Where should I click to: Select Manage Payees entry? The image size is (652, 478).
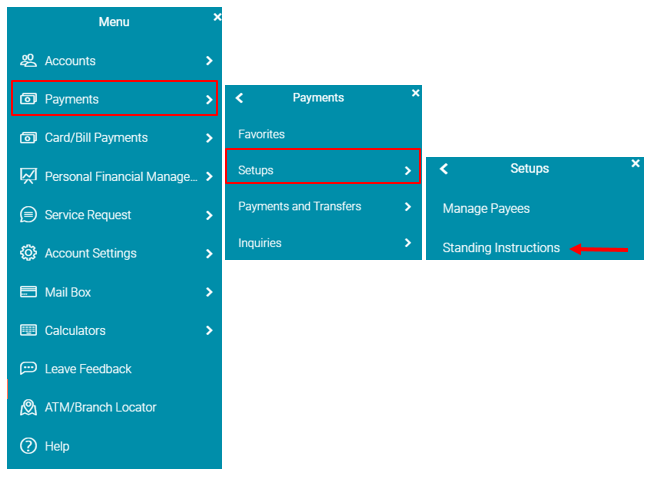tap(486, 209)
